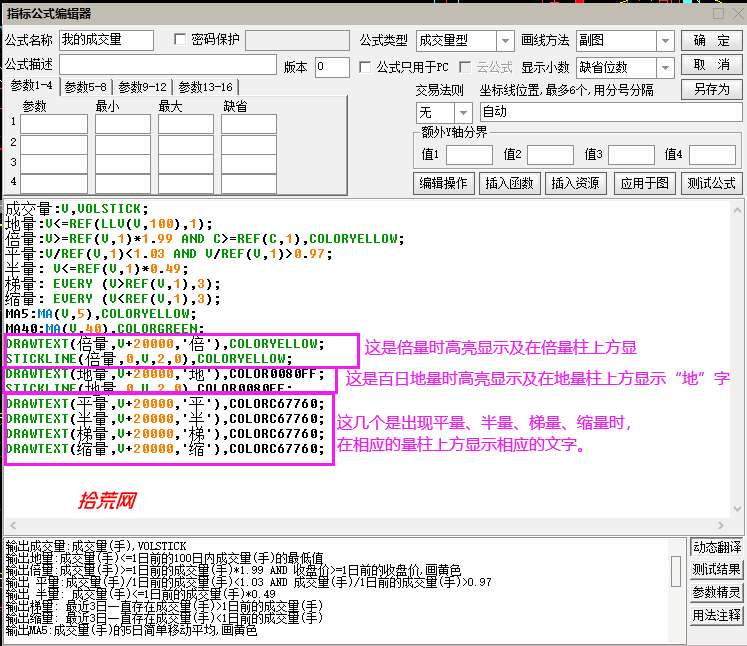The width and height of the screenshot is (747, 646).
Task: Click the code editor scroll down arrow
Action: (737, 509)
